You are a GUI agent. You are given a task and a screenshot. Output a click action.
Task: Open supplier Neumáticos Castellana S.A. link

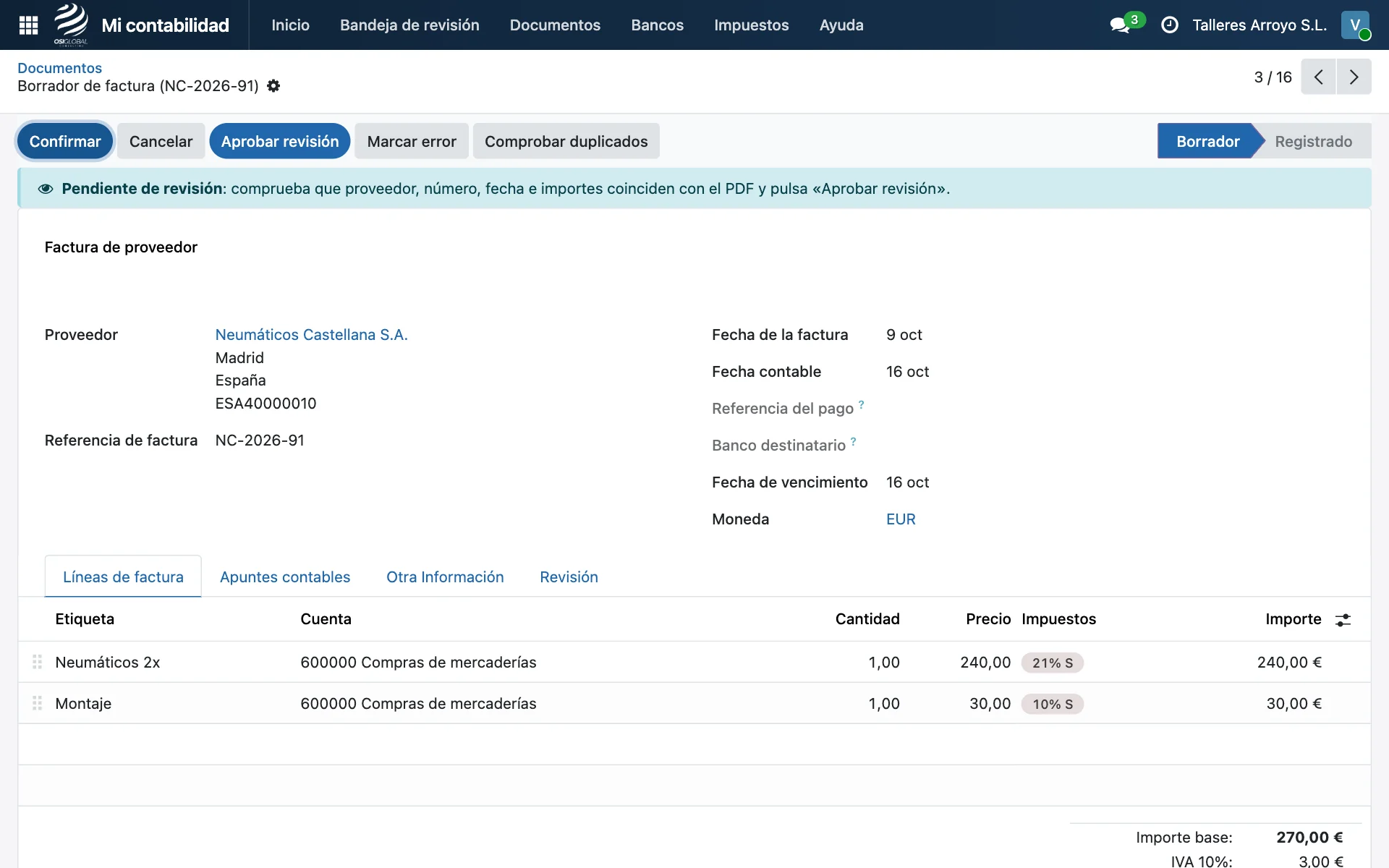[312, 334]
